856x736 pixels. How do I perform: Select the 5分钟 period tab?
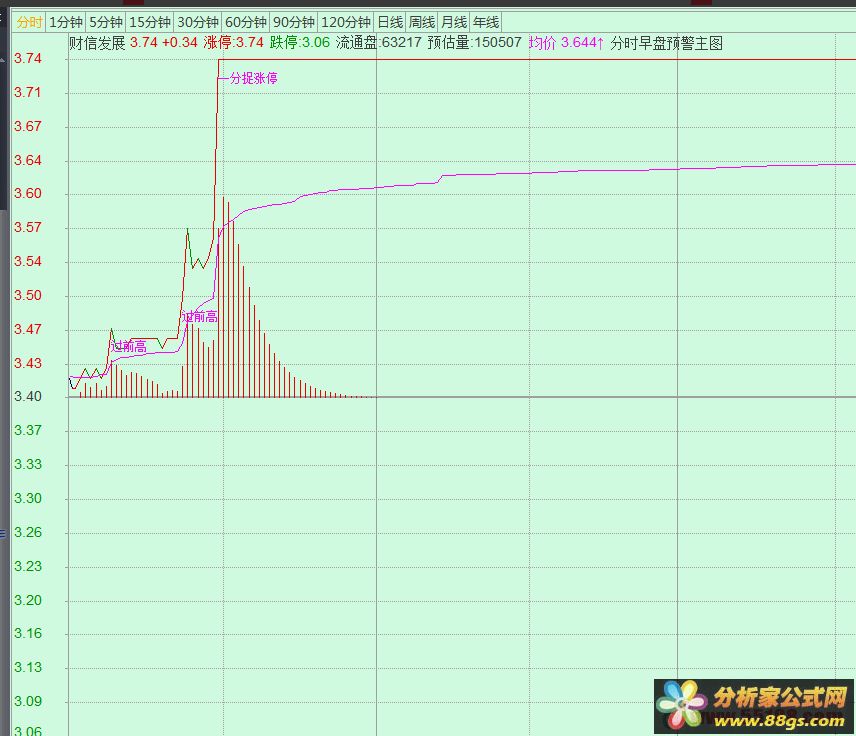(106, 22)
